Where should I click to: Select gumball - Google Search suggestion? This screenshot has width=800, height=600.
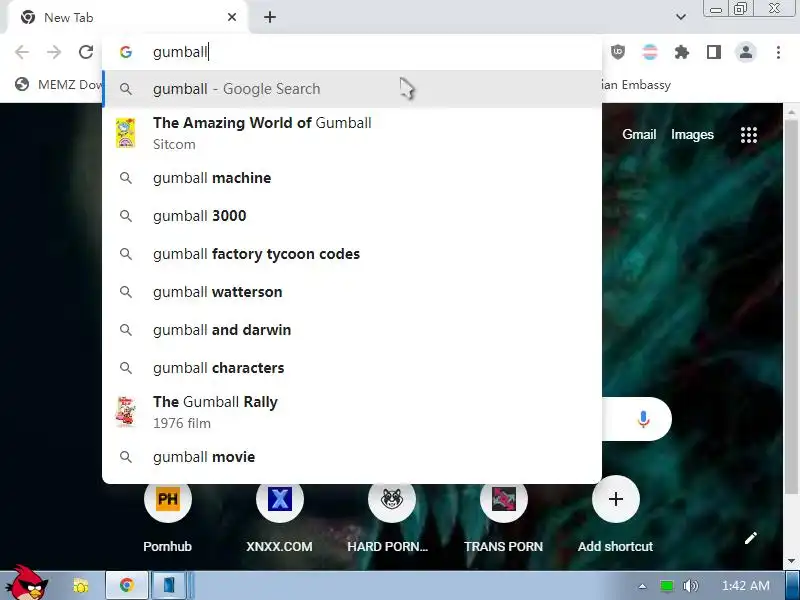(x=352, y=89)
